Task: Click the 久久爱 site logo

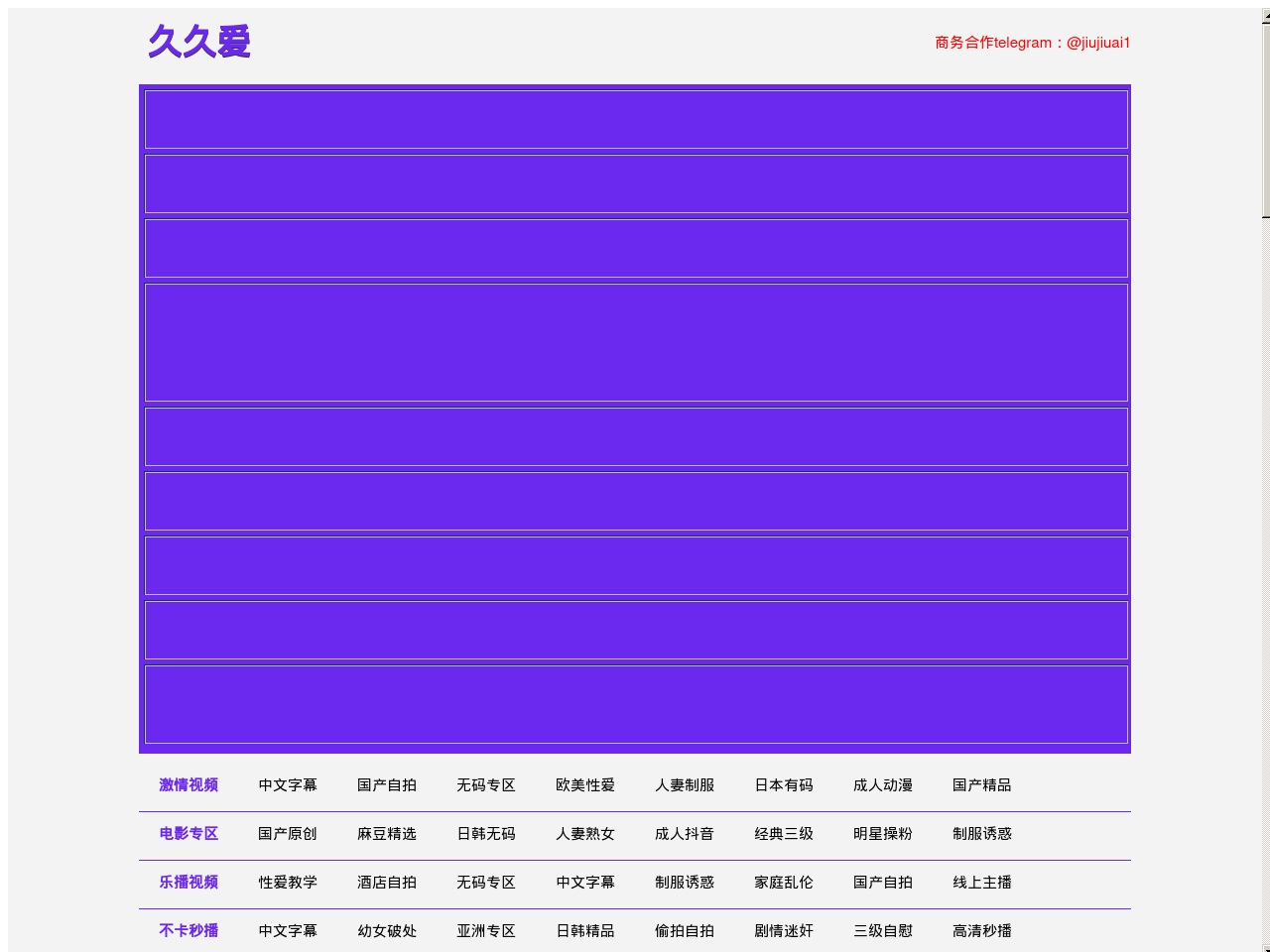Action: coord(199,42)
